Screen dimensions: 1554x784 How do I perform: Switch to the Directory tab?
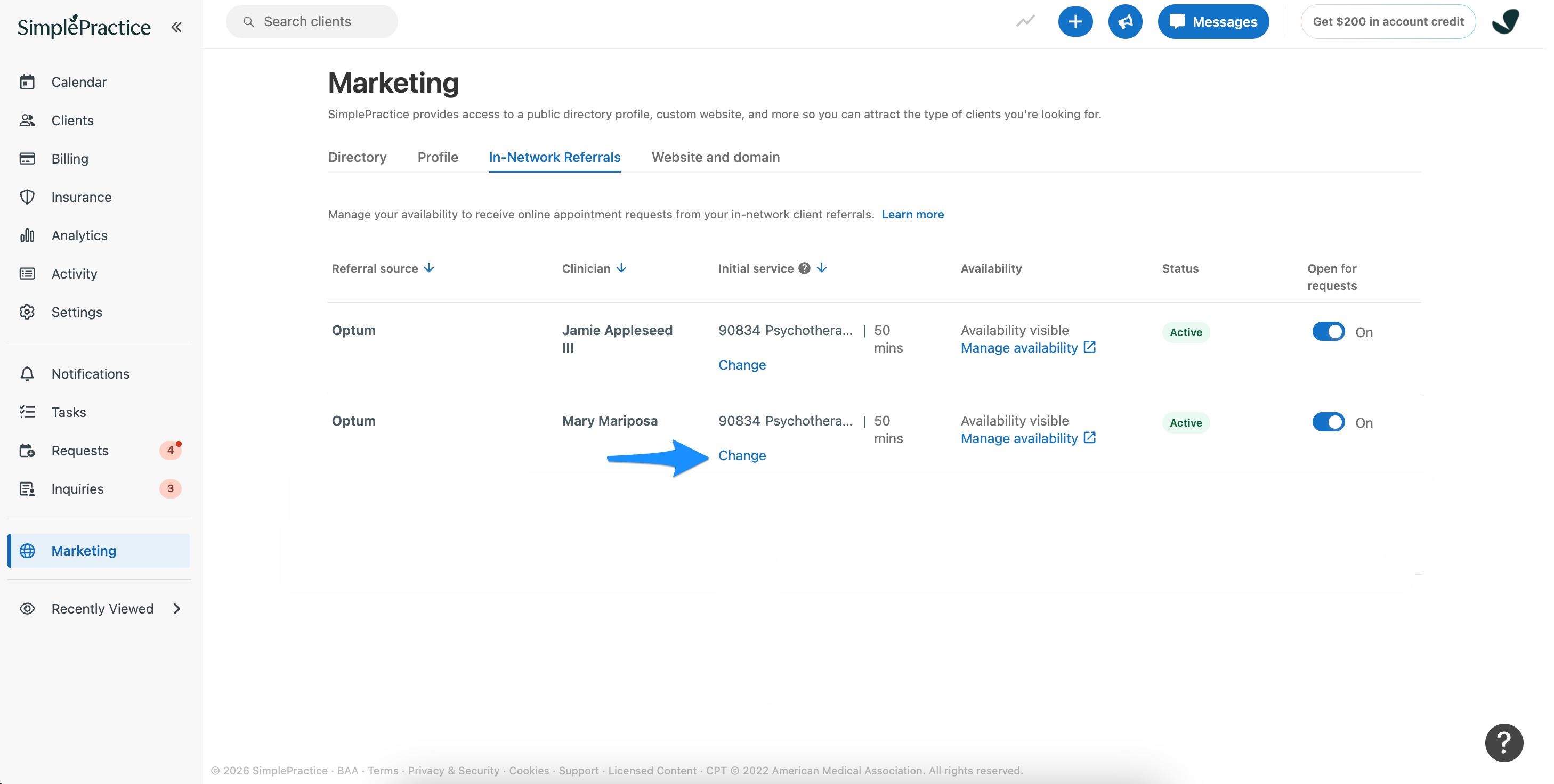click(x=357, y=158)
